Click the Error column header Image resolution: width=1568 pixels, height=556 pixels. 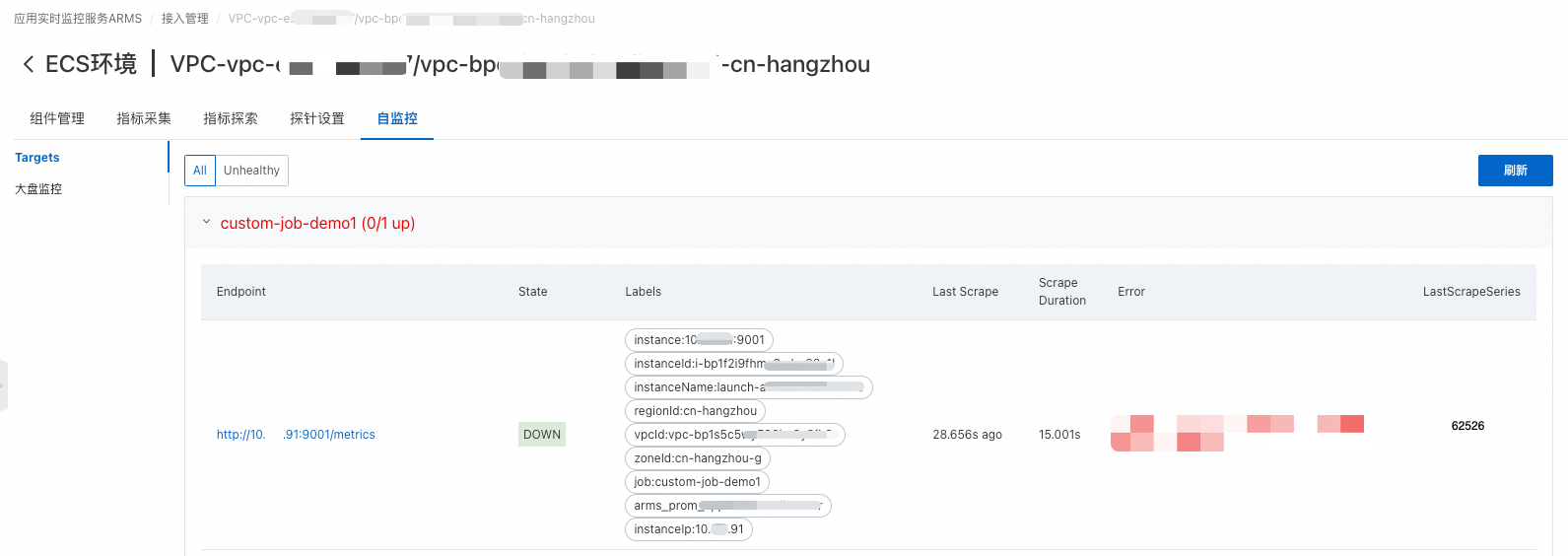click(x=1131, y=292)
